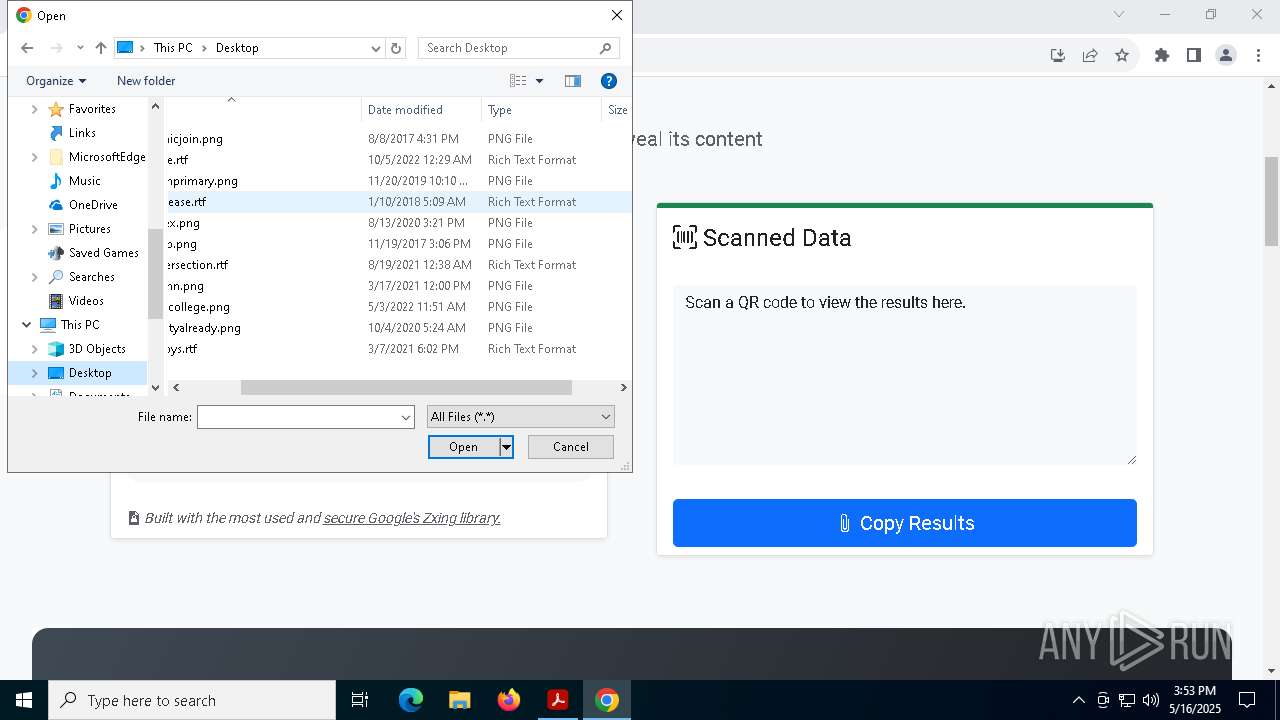The width and height of the screenshot is (1280, 720).
Task: Open File Explorer from taskbar
Action: tap(459, 700)
